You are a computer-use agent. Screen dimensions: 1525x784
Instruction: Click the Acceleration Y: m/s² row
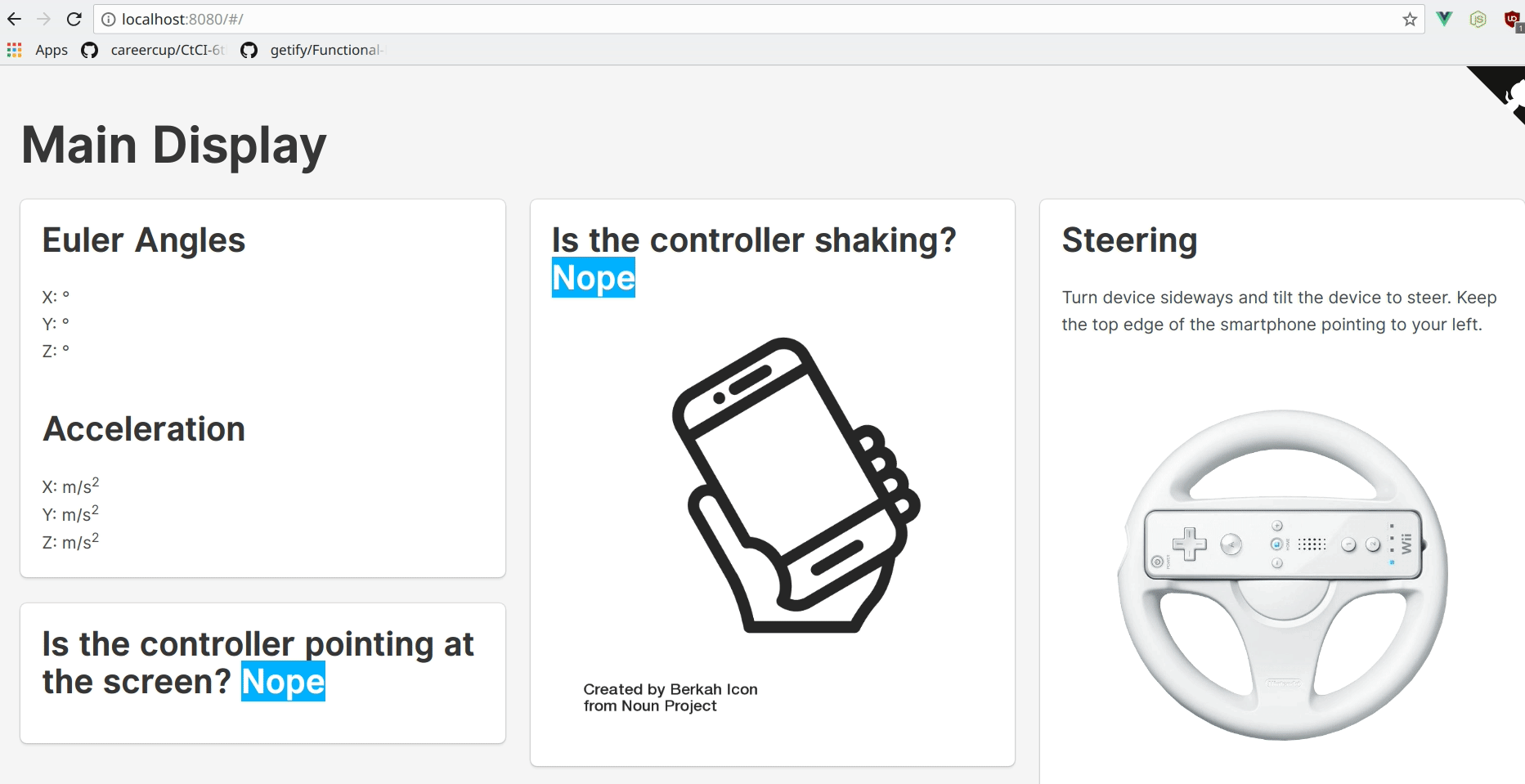click(x=71, y=513)
